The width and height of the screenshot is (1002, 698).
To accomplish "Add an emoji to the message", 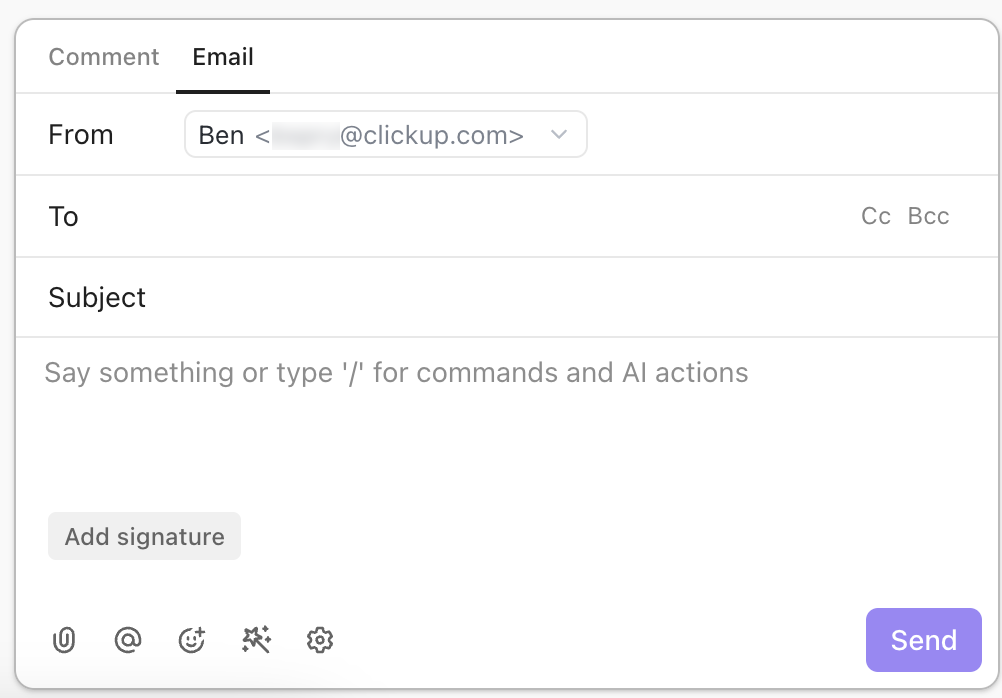I will coord(192,640).
